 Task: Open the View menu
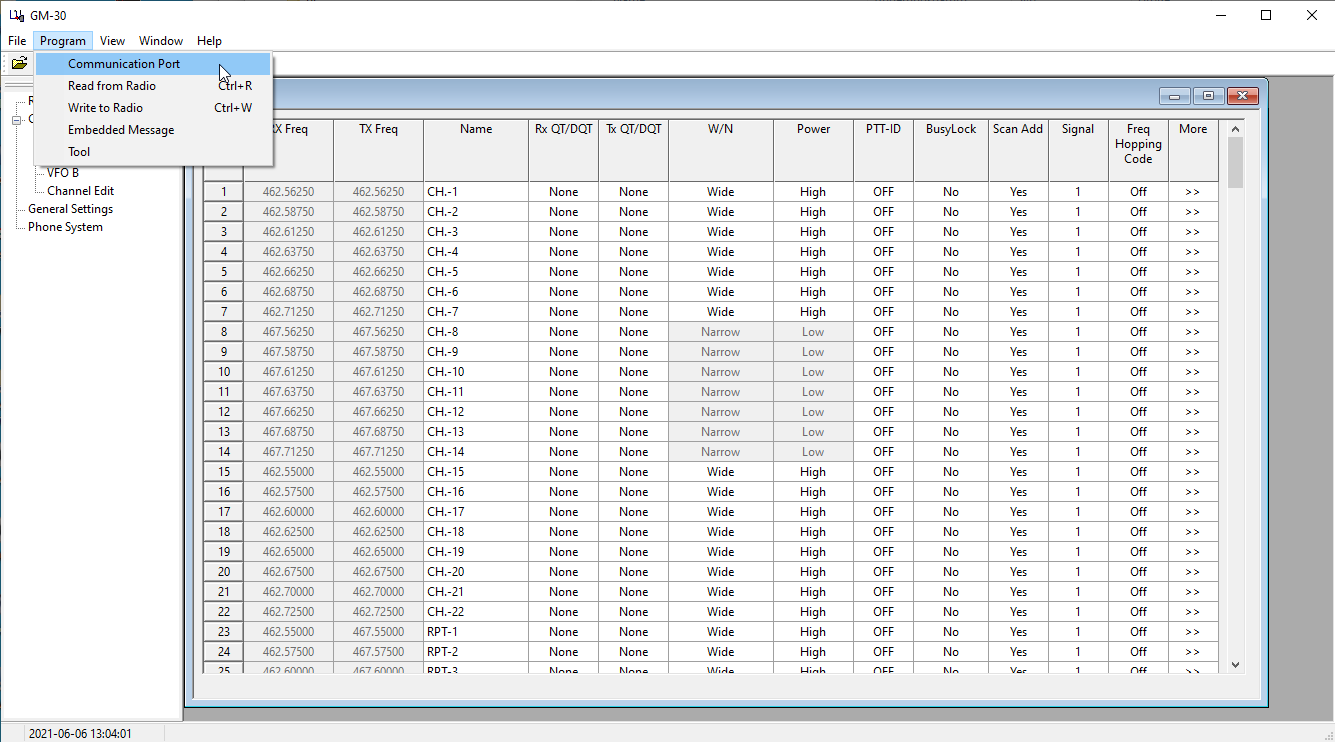[112, 41]
